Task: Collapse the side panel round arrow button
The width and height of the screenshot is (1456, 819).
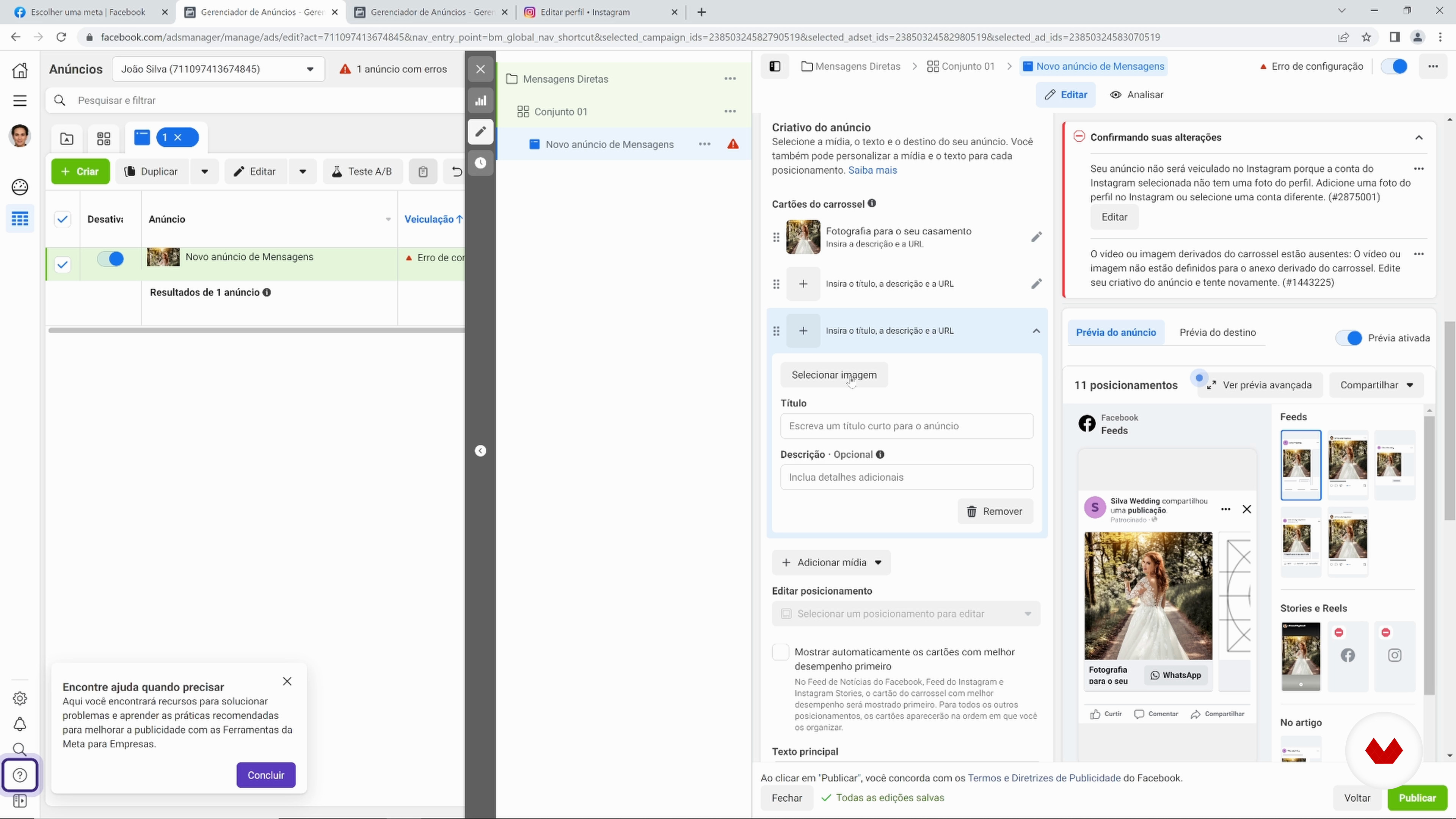Action: (x=480, y=451)
